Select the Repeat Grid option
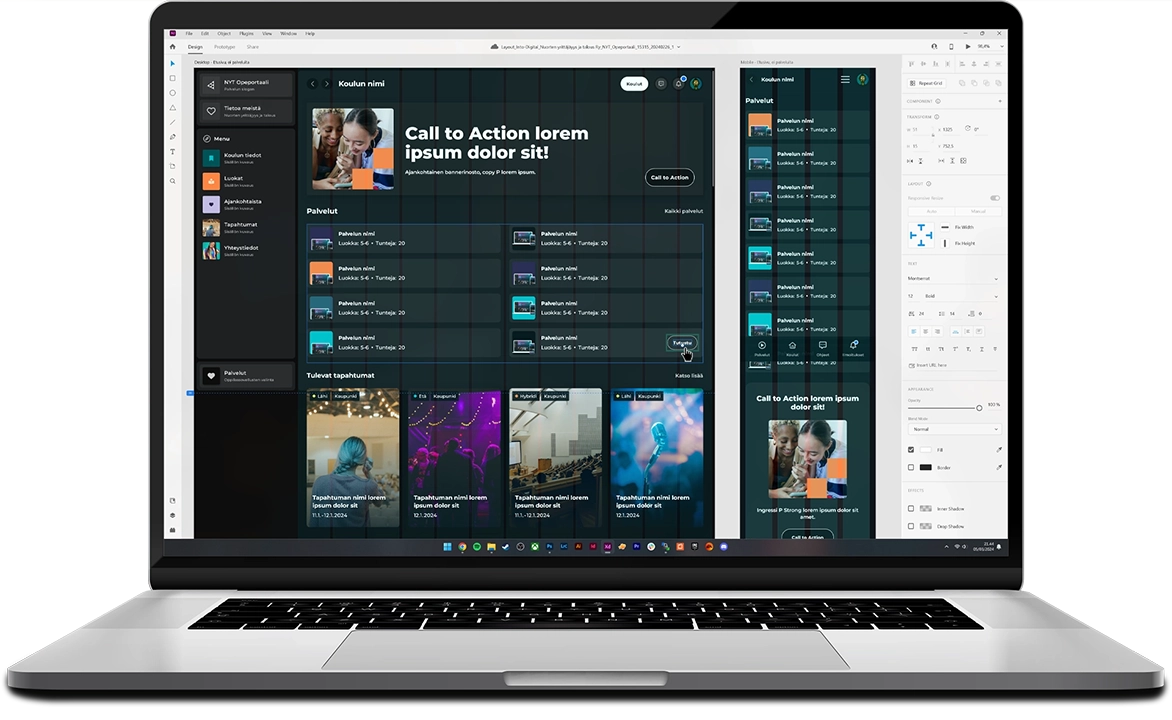1172x720 pixels. (x=927, y=83)
